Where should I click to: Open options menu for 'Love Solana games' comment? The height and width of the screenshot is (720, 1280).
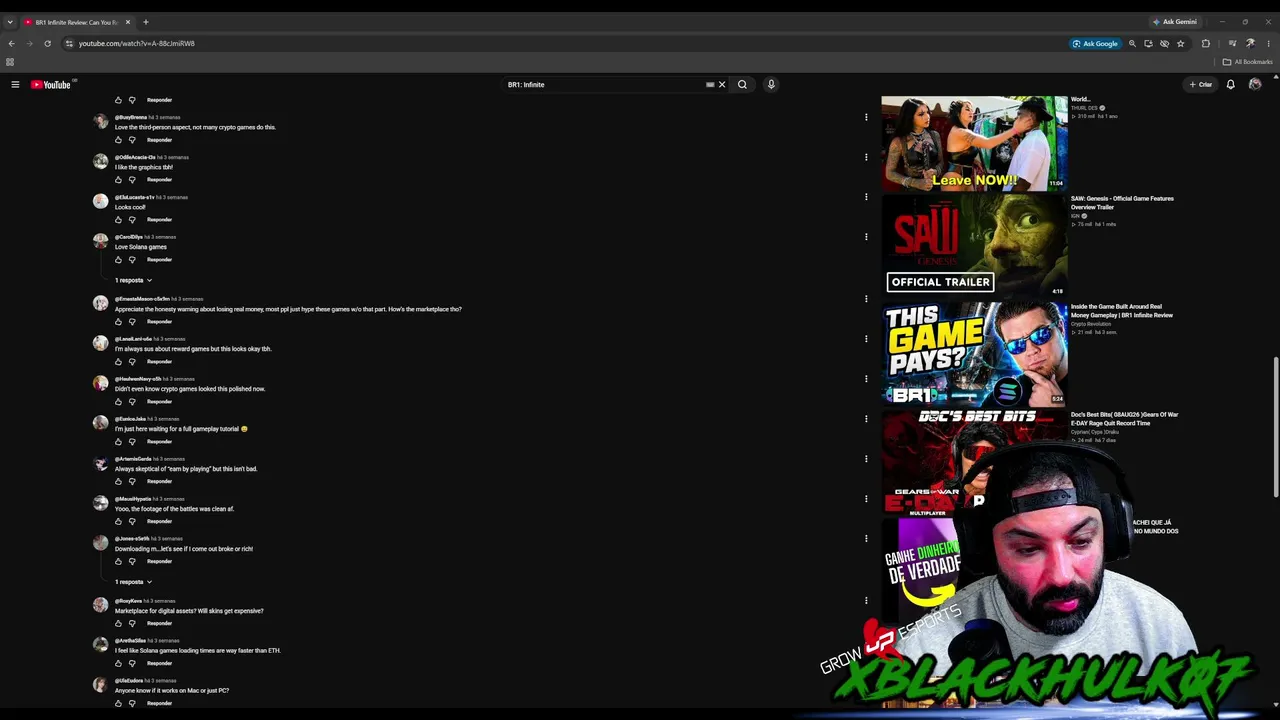[x=866, y=237]
